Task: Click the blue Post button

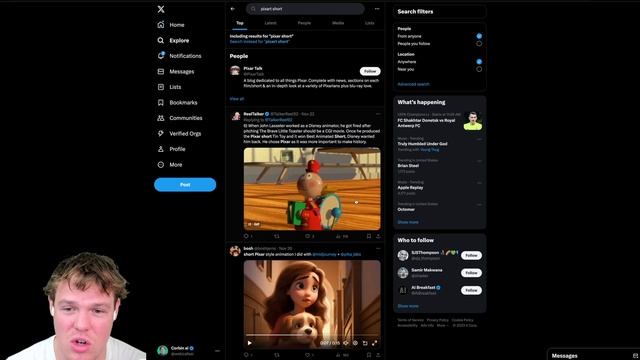Action: click(185, 184)
